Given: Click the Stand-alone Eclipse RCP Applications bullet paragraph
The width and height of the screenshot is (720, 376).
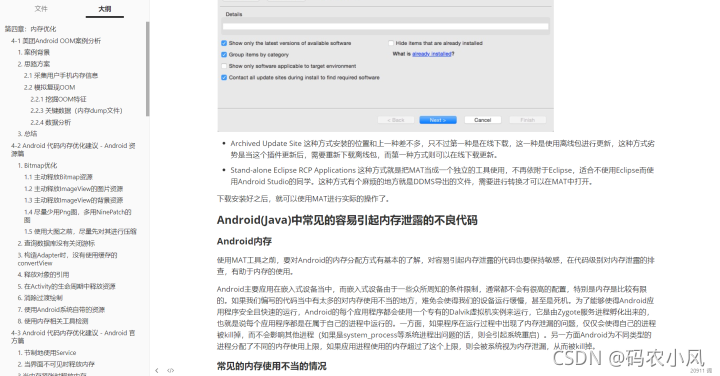Looking at the screenshot, I should pyautogui.click(x=442, y=176).
